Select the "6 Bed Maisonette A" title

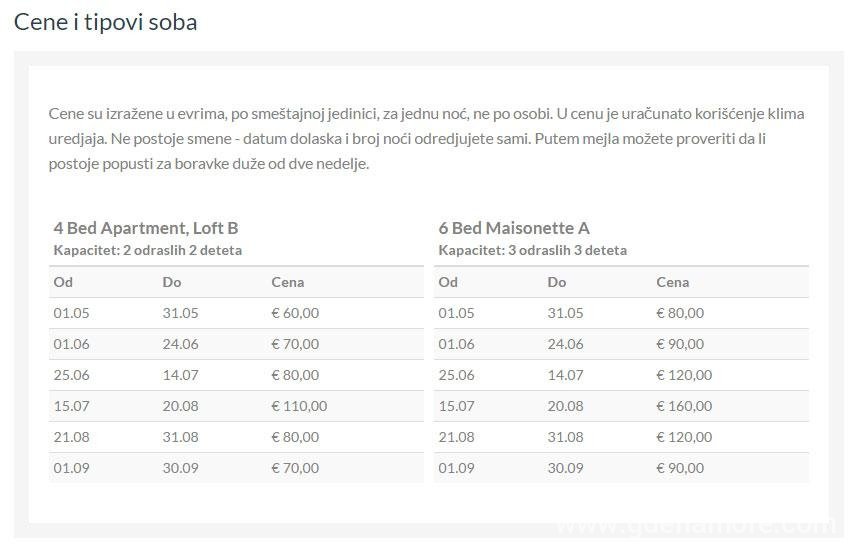click(x=513, y=228)
